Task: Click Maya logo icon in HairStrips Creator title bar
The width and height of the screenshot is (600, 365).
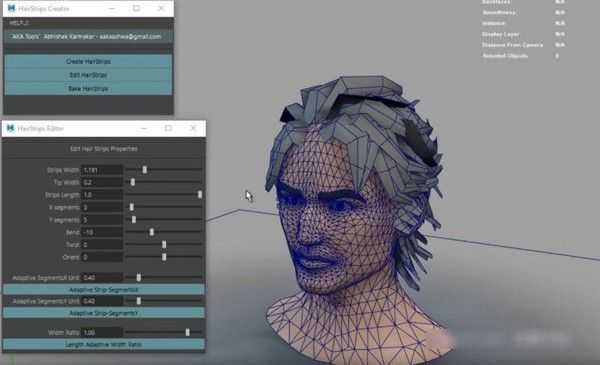Action: point(11,8)
